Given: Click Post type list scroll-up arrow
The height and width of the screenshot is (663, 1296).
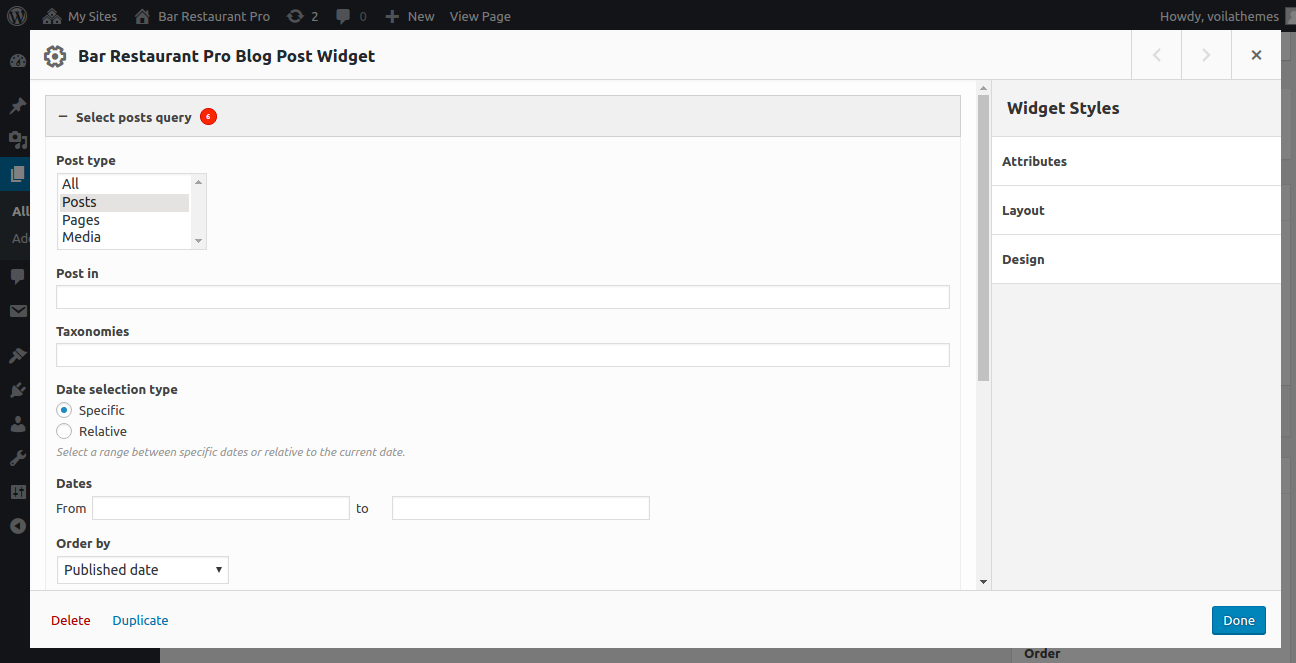Looking at the screenshot, I should point(198,181).
